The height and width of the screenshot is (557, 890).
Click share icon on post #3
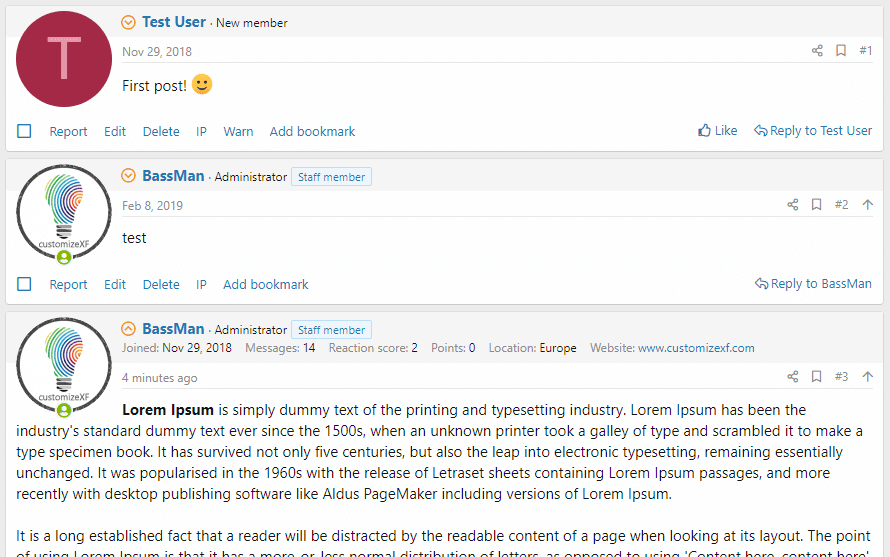click(793, 377)
